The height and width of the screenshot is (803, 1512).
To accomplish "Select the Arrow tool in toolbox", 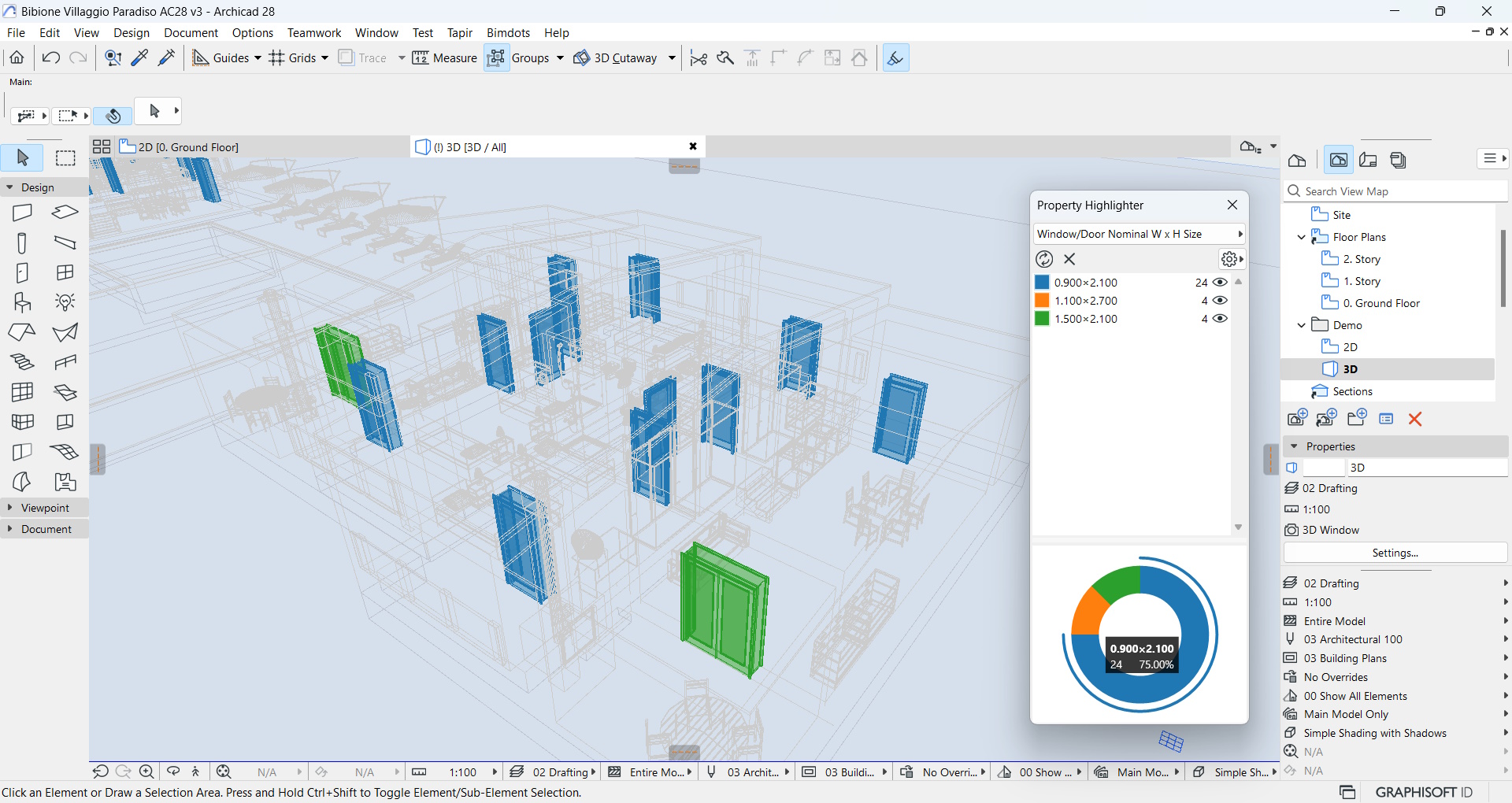I will [x=23, y=158].
